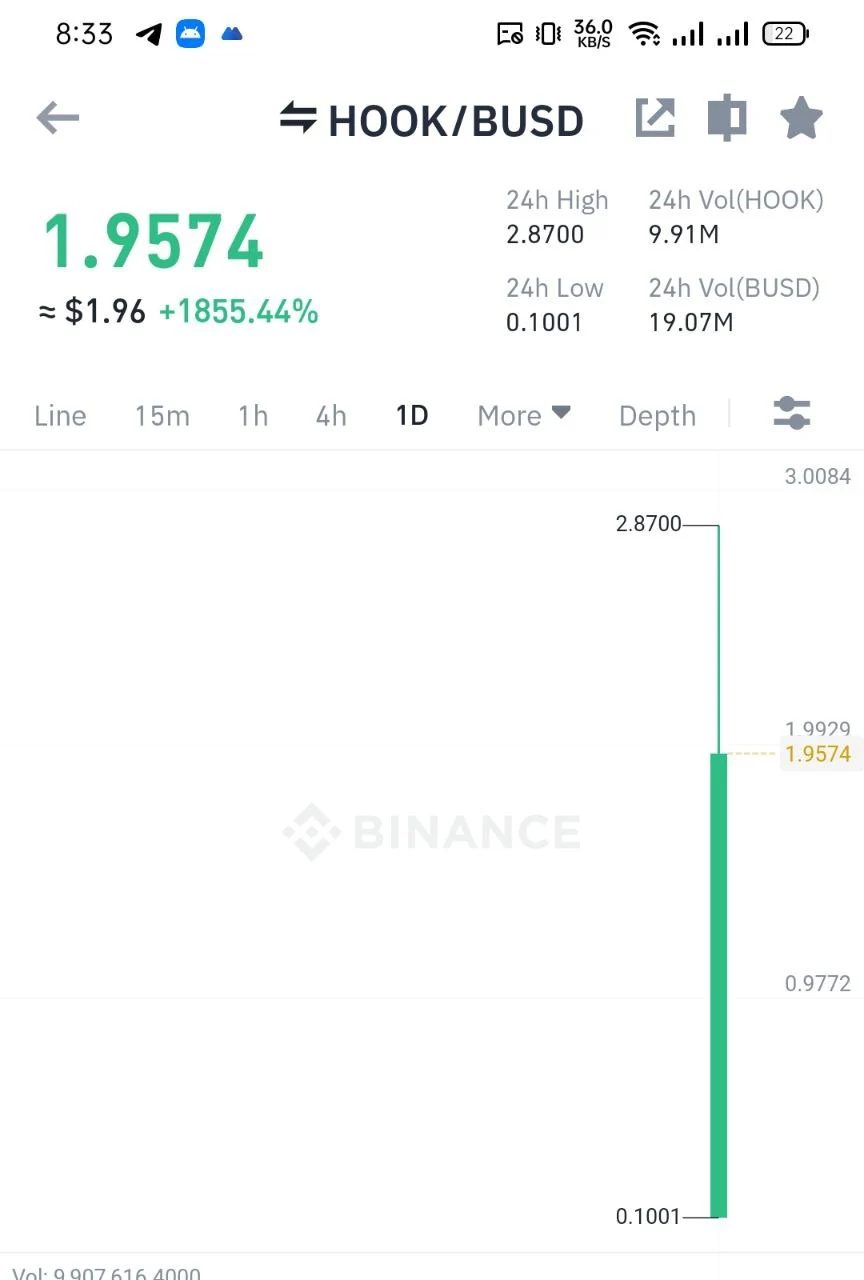This screenshot has width=864, height=1280.
Task: Tap the HOOK/BUSD pair title
Action: 456,121
